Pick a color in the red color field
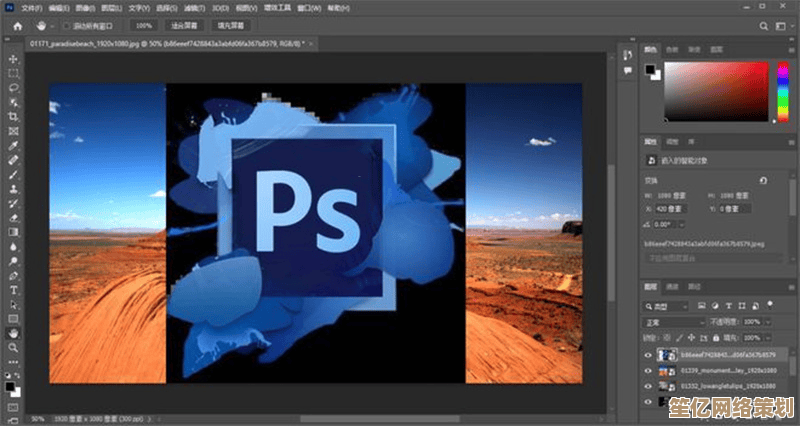Image resolution: width=800 pixels, height=426 pixels. [716, 92]
